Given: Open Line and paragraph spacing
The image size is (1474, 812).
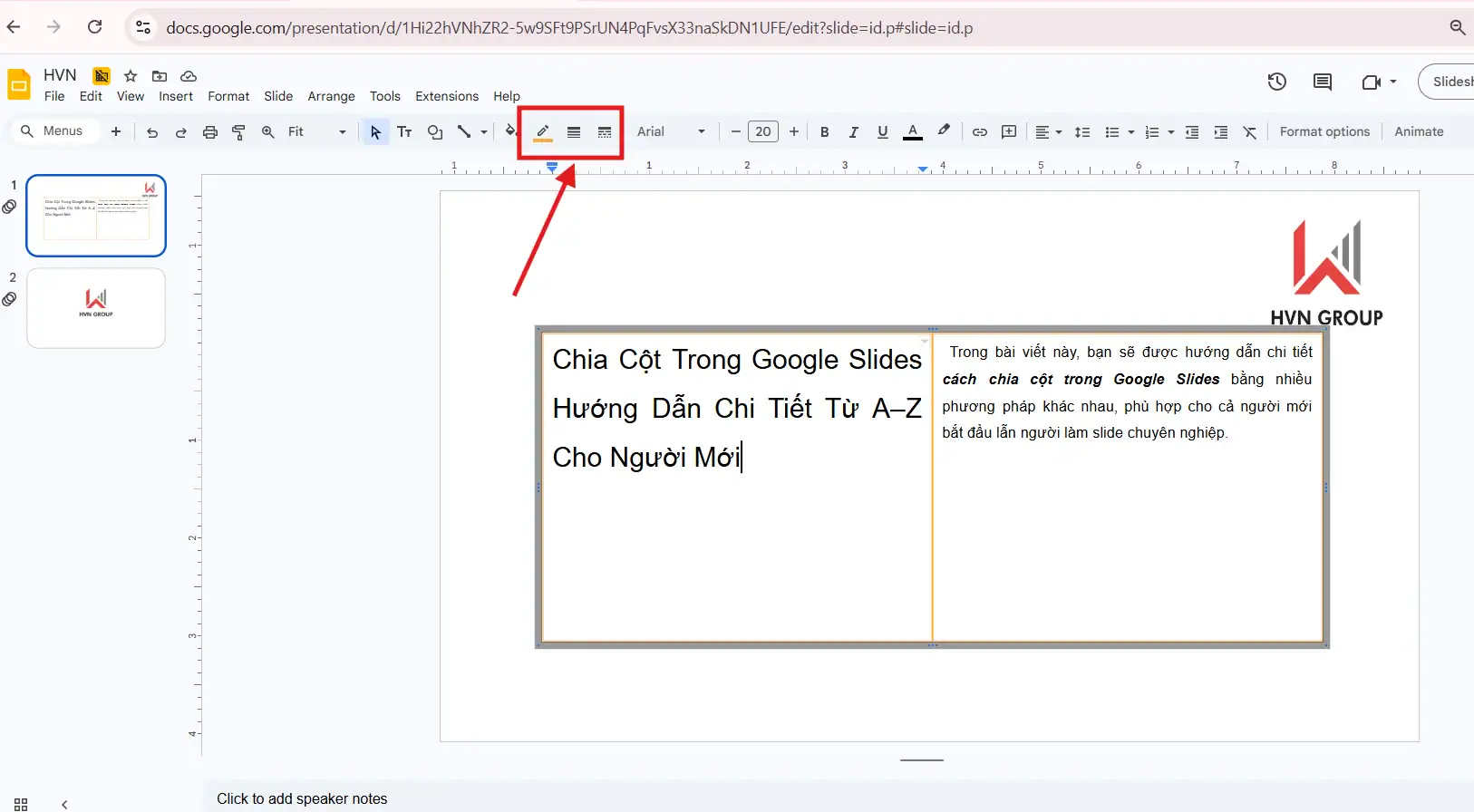Looking at the screenshot, I should tap(1082, 132).
